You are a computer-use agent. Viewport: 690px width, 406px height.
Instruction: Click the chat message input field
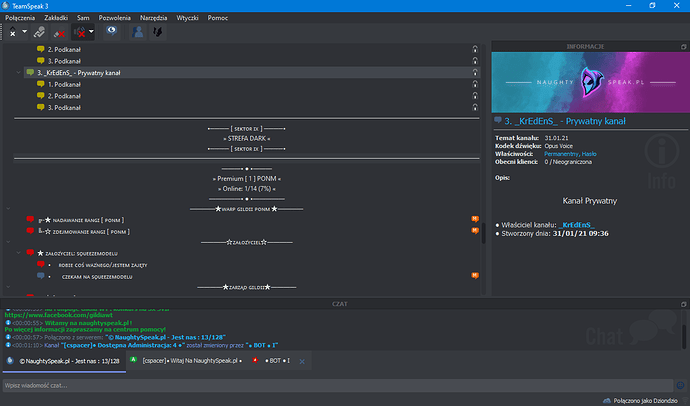pyautogui.click(x=300, y=384)
